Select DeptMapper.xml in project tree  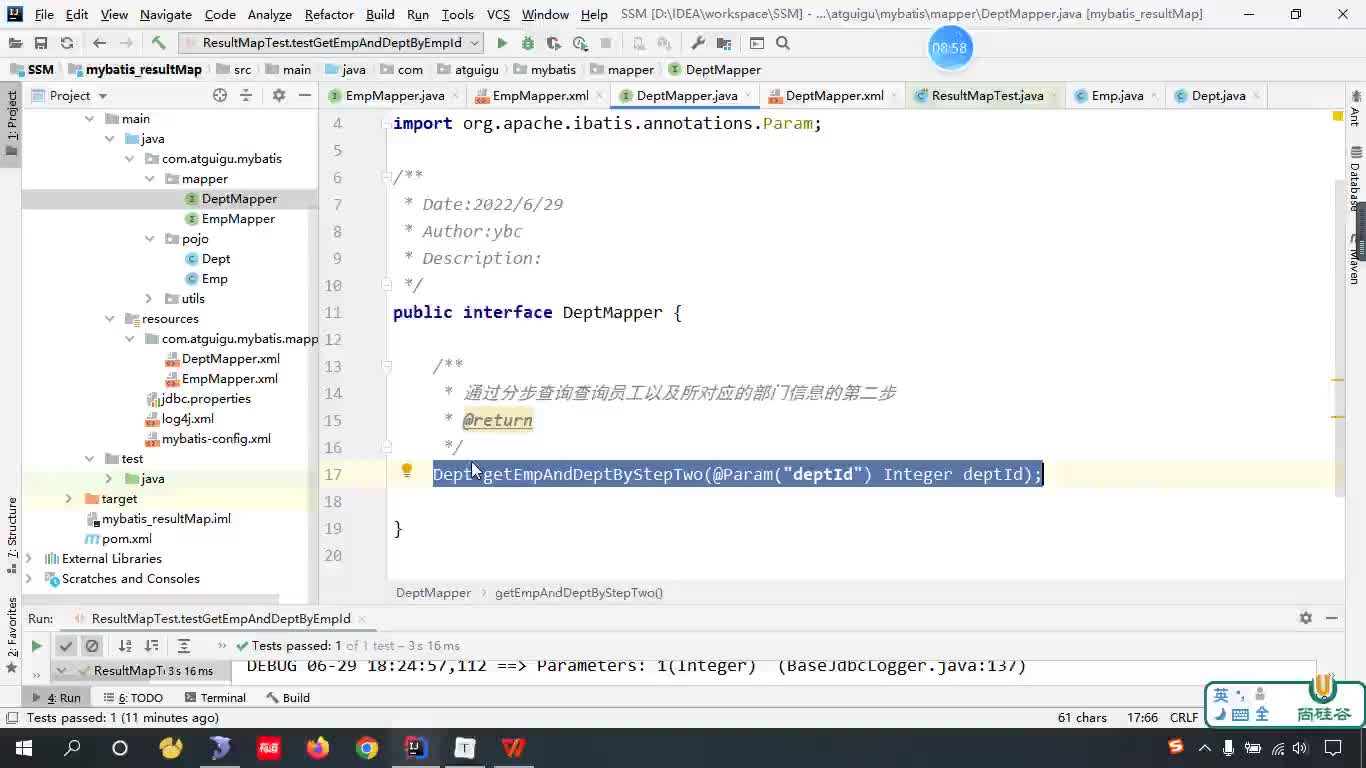231,359
